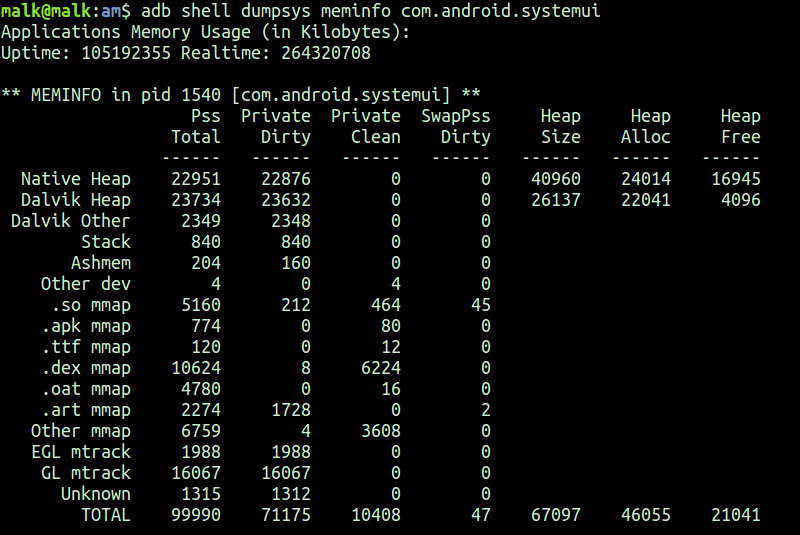Select Native Heap Private Dirty 22876
This screenshot has height=535, width=800.
286,179
